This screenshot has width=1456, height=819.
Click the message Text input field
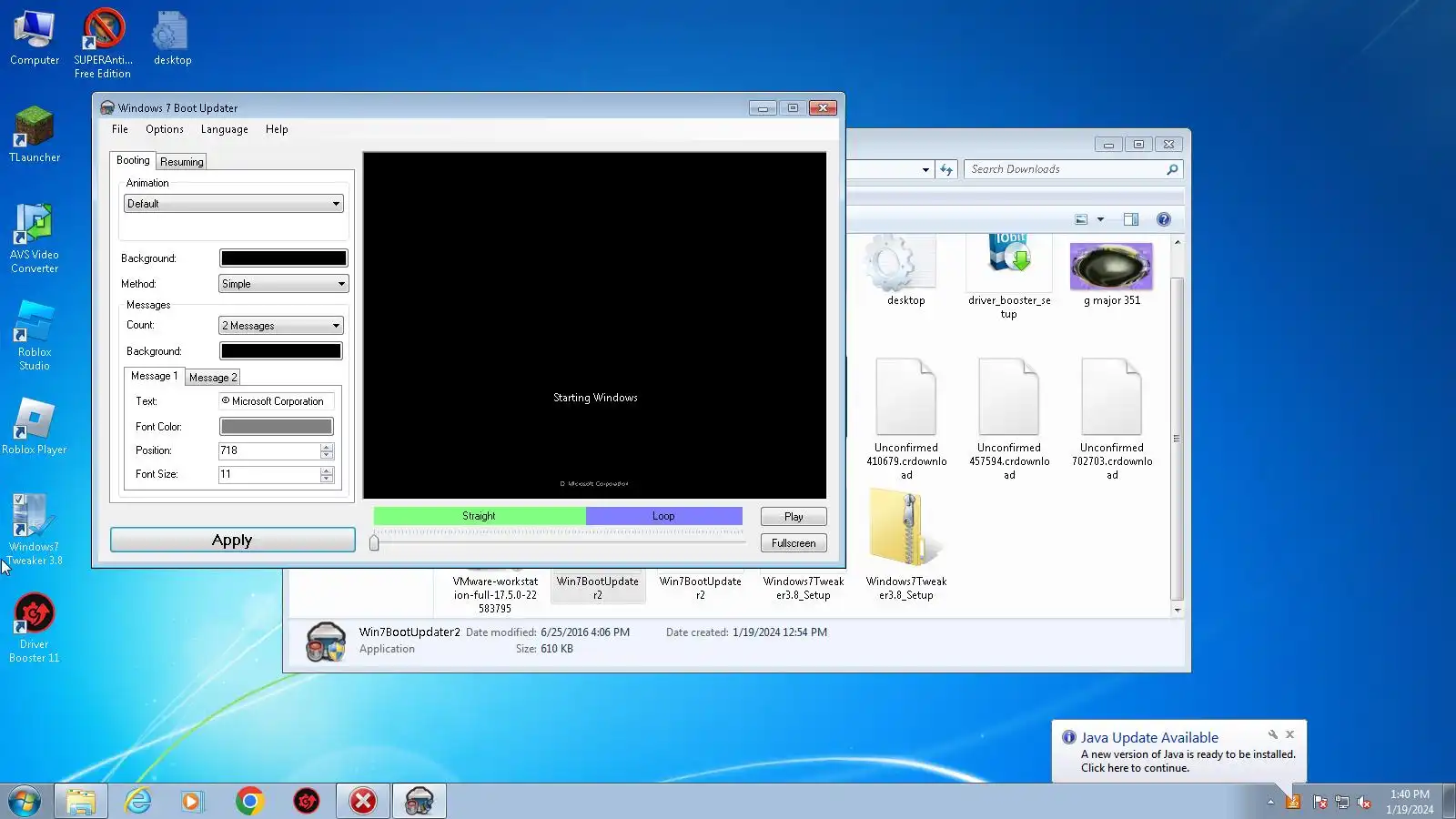coord(276,401)
